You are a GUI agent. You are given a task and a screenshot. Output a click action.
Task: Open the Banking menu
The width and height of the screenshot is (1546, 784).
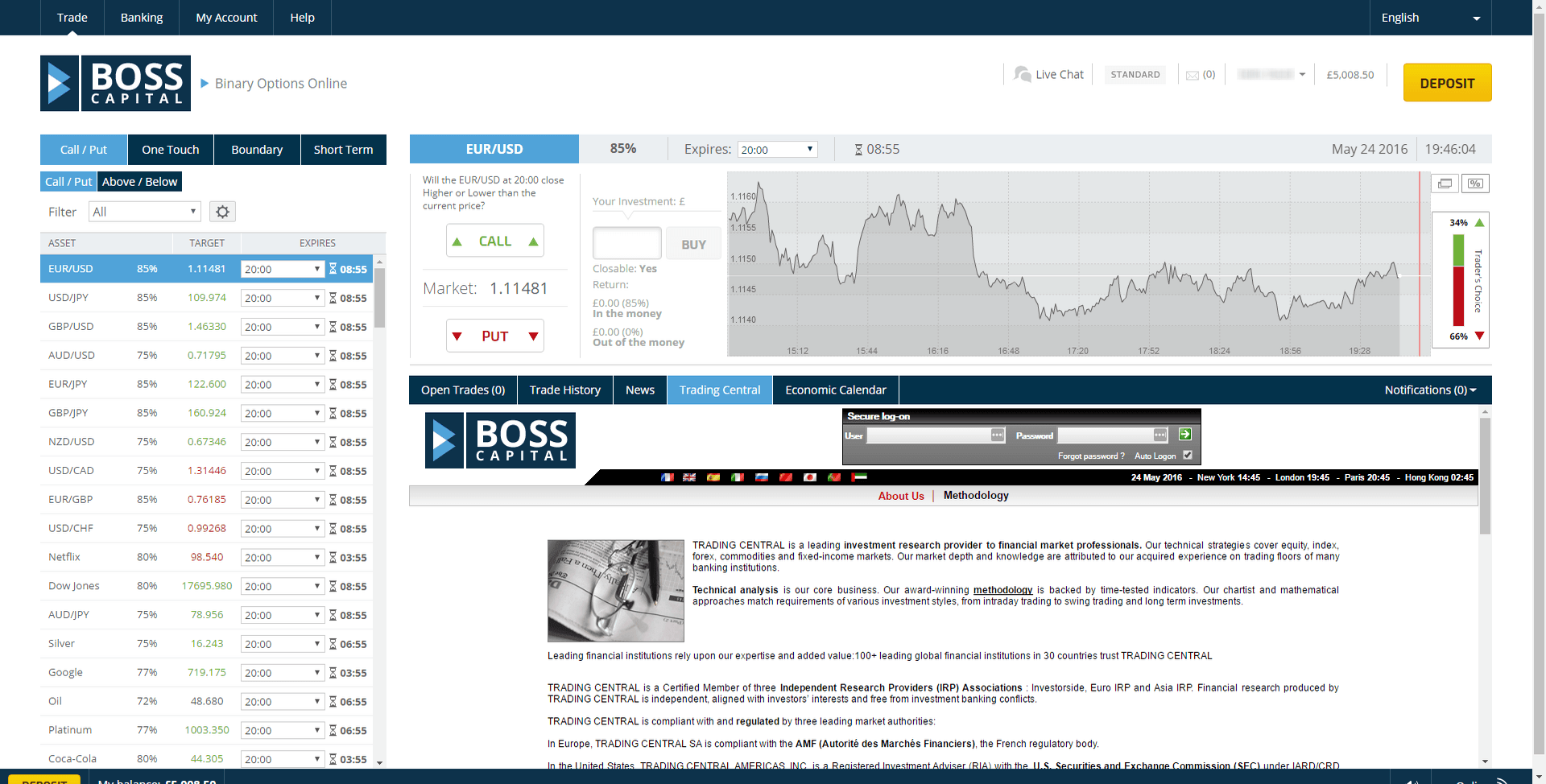[142, 18]
